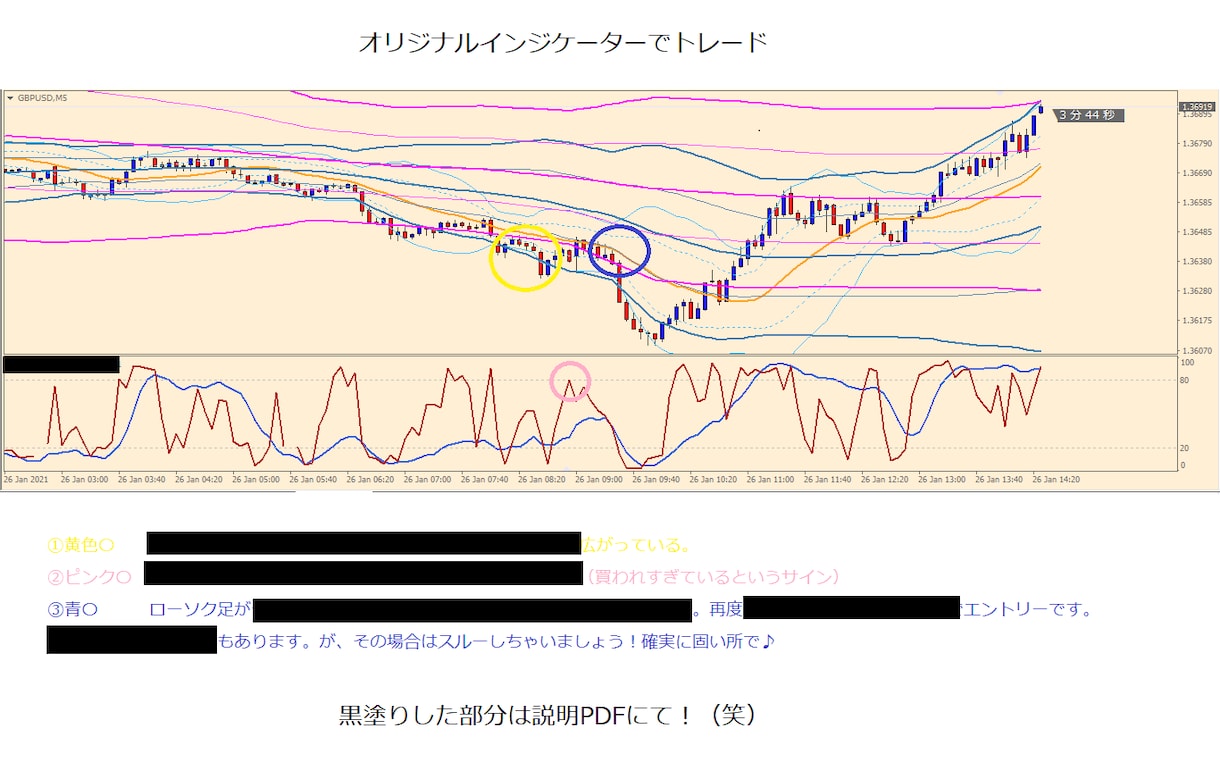Click the 26 Jan 12:20 time label
The height and width of the screenshot is (779, 1220).
tap(884, 480)
